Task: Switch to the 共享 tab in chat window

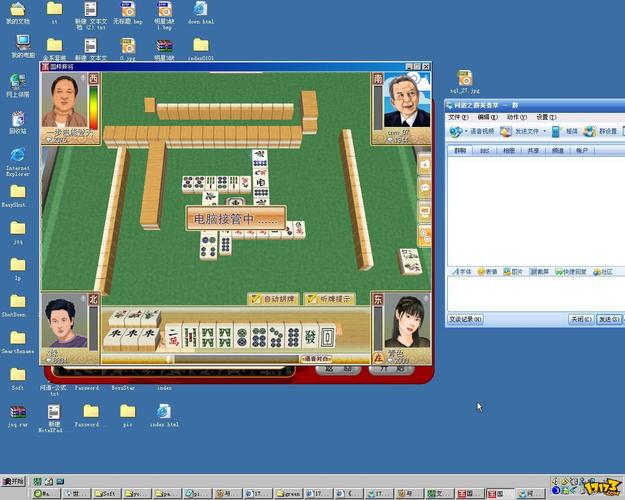Action: tap(533, 150)
